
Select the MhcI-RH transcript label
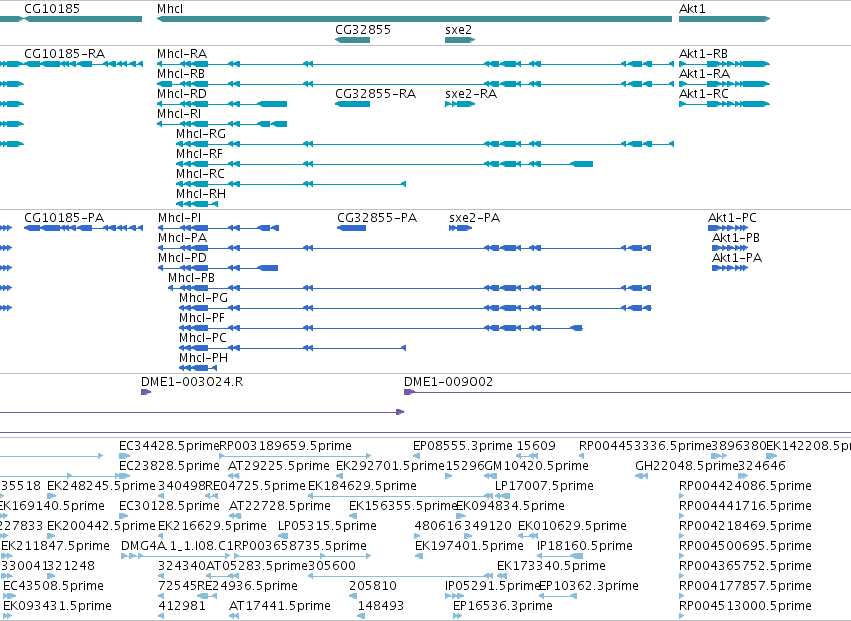[201, 194]
